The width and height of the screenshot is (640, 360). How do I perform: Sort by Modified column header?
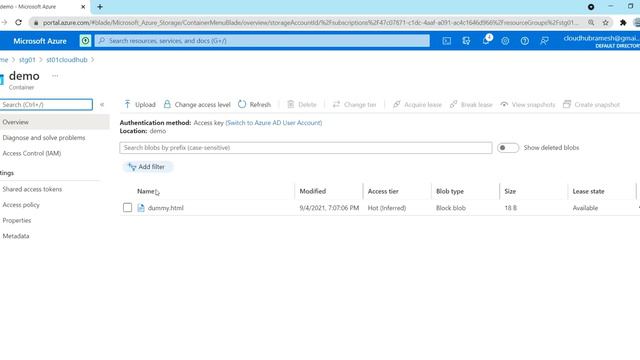(313, 191)
